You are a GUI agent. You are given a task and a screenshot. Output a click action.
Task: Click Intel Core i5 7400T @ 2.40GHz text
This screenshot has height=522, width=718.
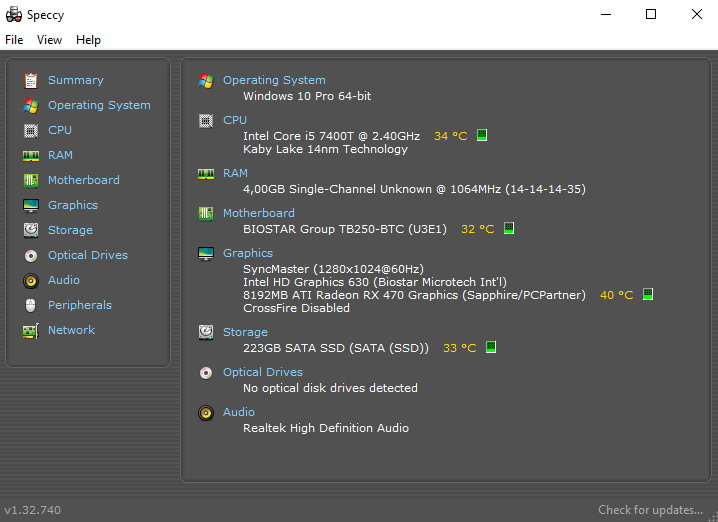[x=332, y=136]
